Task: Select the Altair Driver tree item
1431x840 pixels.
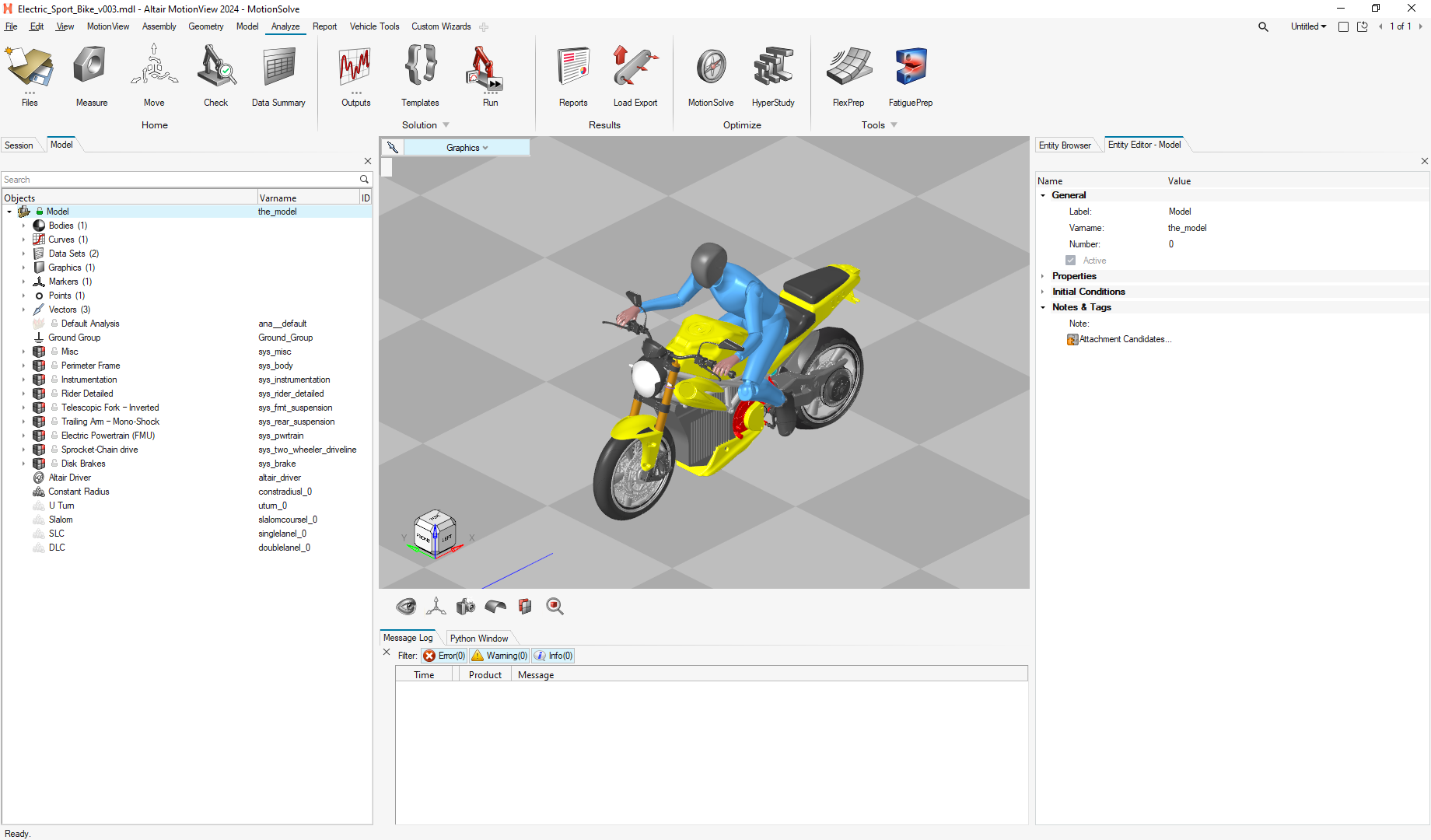Action: (69, 478)
